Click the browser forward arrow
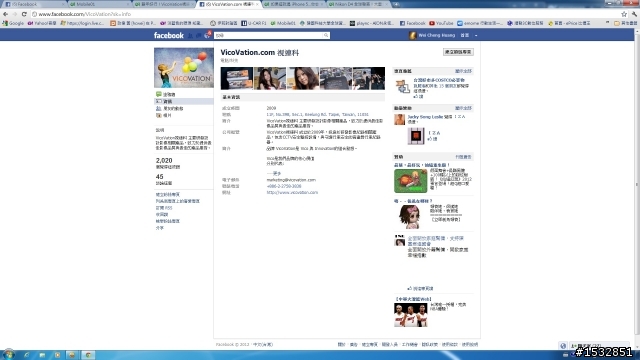 pos(15,14)
